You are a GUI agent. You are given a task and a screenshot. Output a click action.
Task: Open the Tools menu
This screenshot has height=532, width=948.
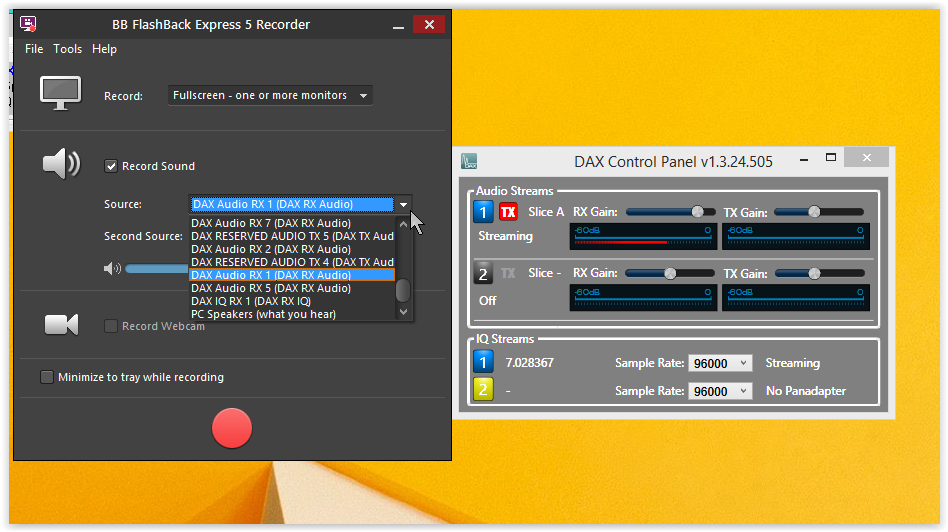(x=67, y=49)
